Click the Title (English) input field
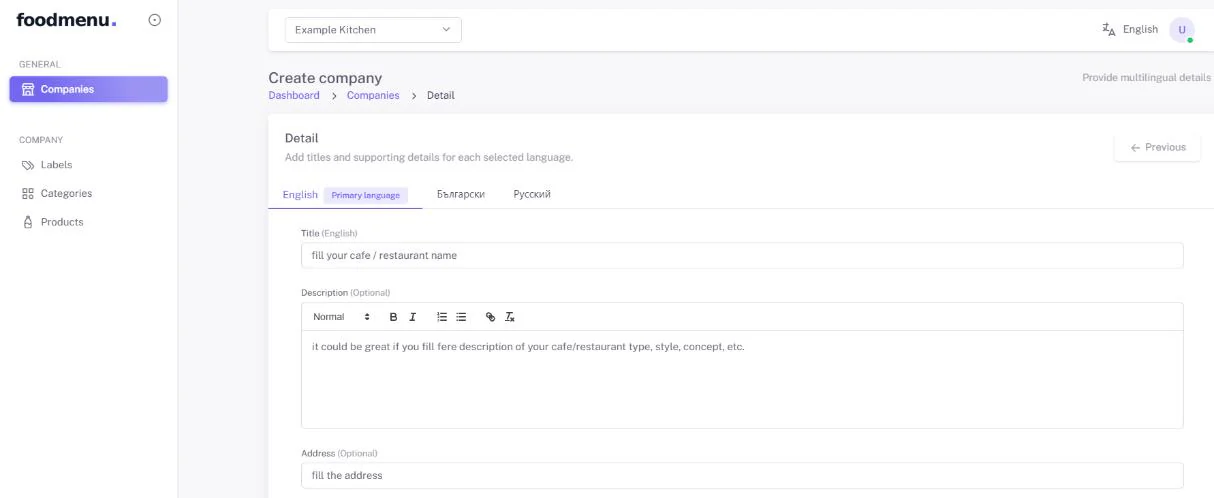The image size is (1214, 498). pos(742,256)
